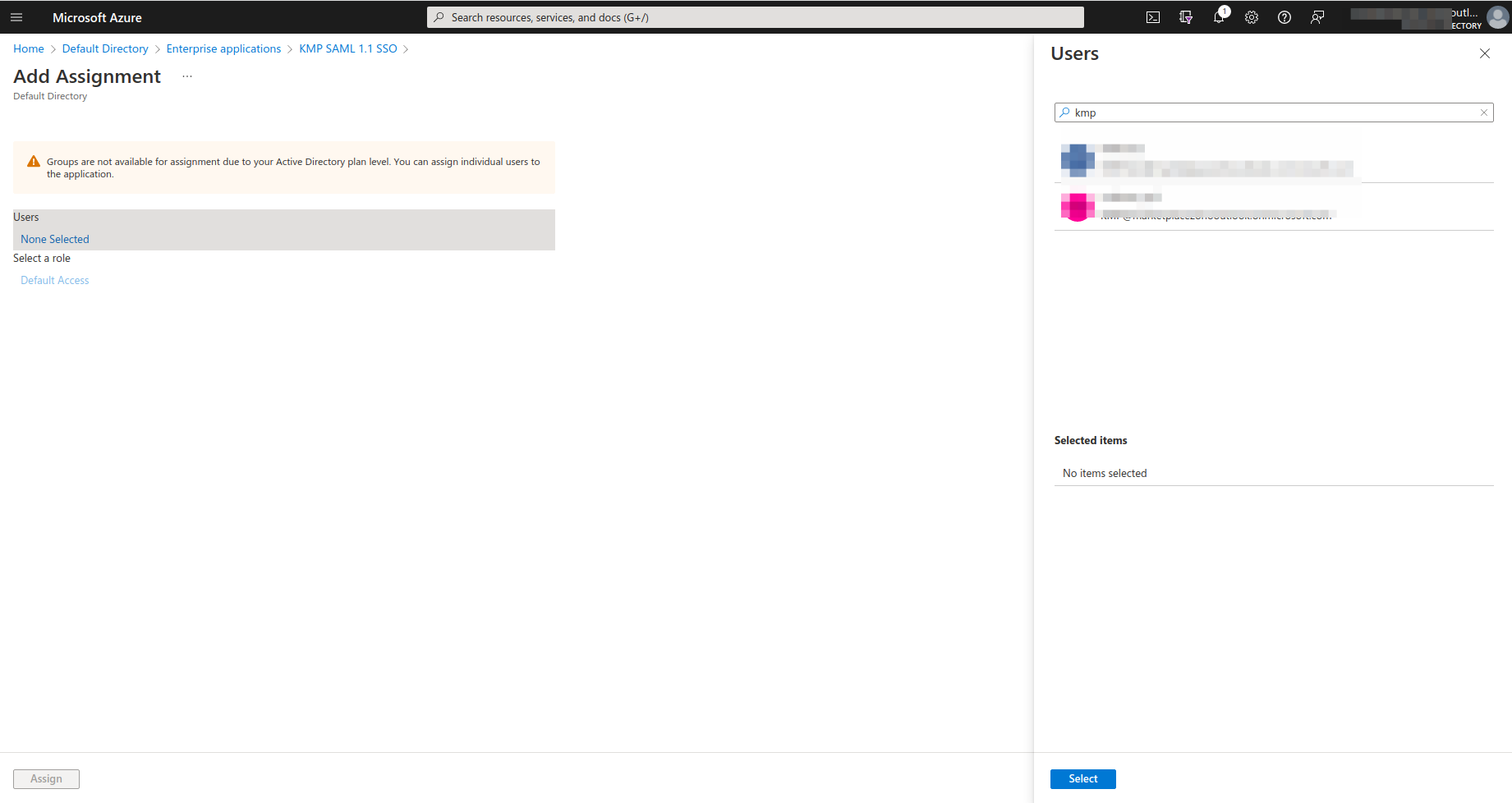Viewport: 1512px width, 803px height.
Task: Click the No items selected text
Action: (x=1105, y=473)
